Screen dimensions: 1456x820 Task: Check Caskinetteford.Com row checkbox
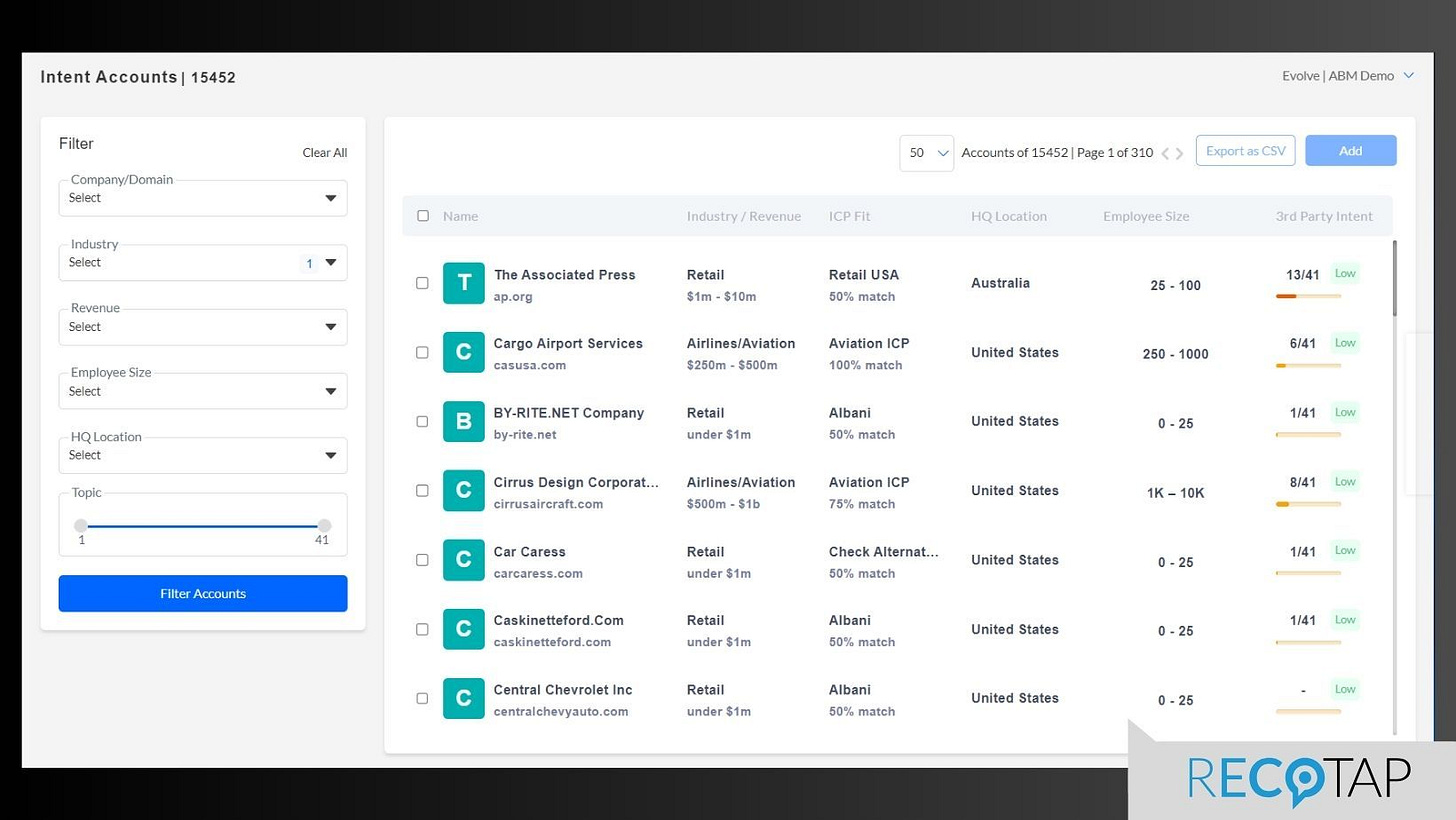point(422,629)
